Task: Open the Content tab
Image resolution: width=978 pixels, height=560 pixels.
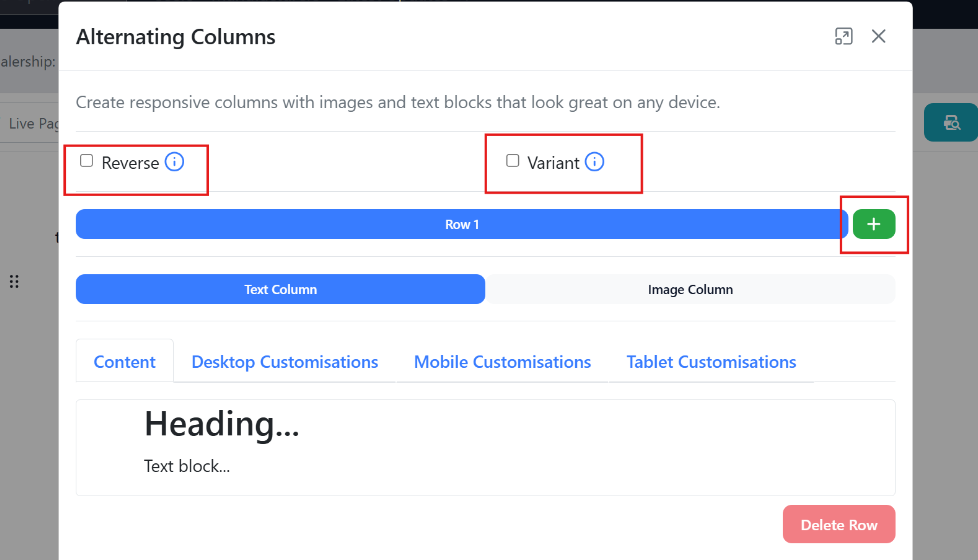Action: [x=125, y=362]
